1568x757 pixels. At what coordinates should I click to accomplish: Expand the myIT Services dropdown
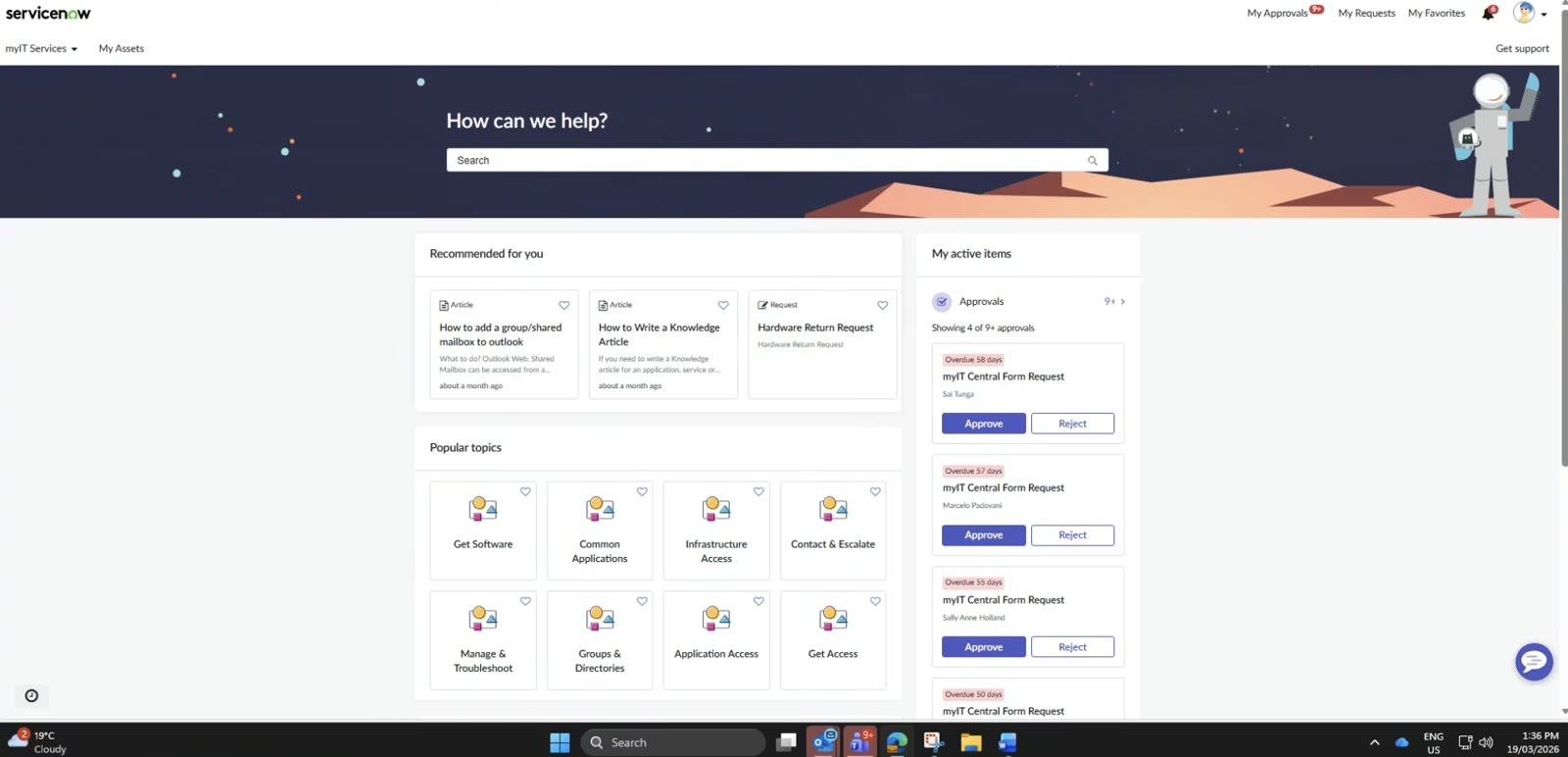[x=41, y=49]
